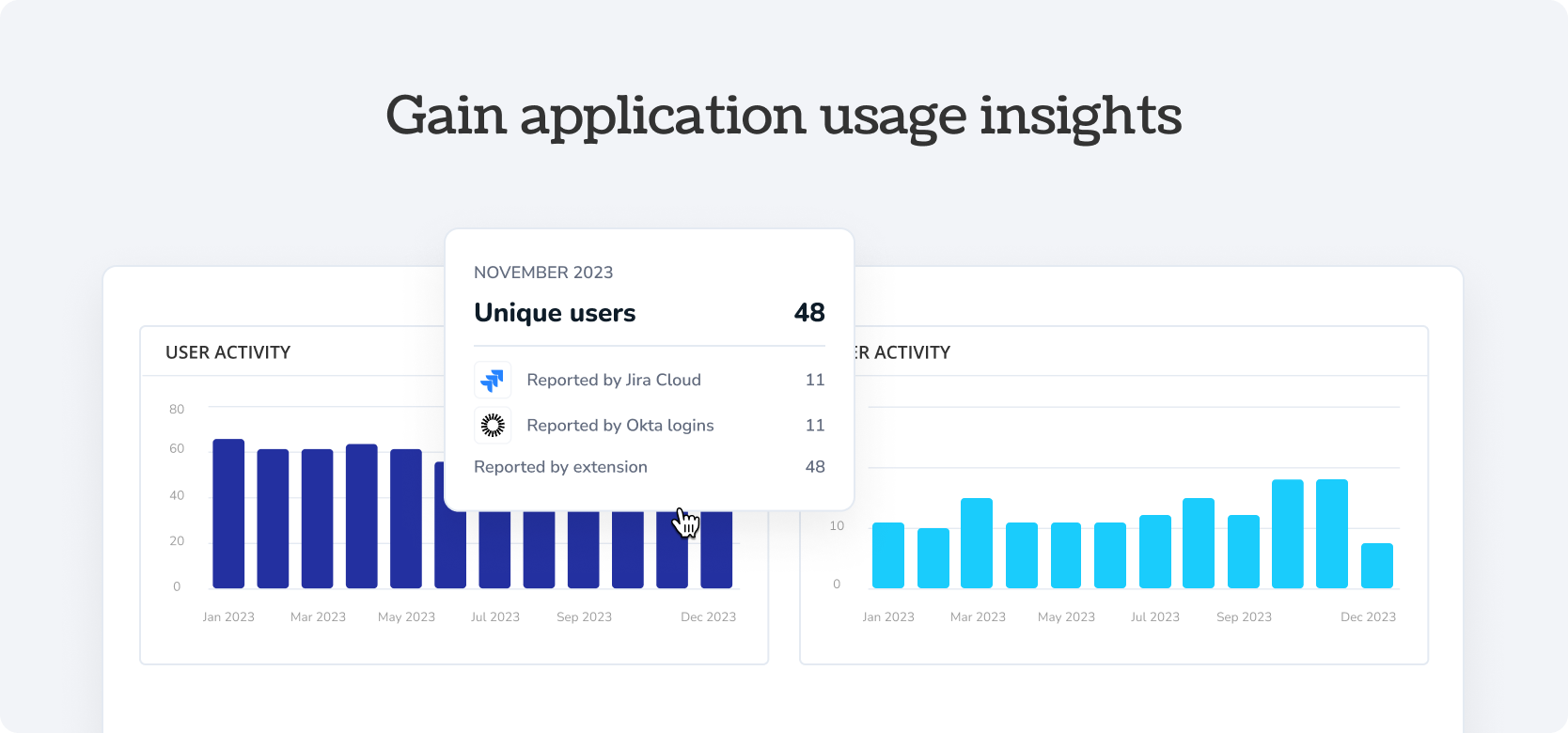Select the 'Reported by Okta logins' label

(x=620, y=426)
